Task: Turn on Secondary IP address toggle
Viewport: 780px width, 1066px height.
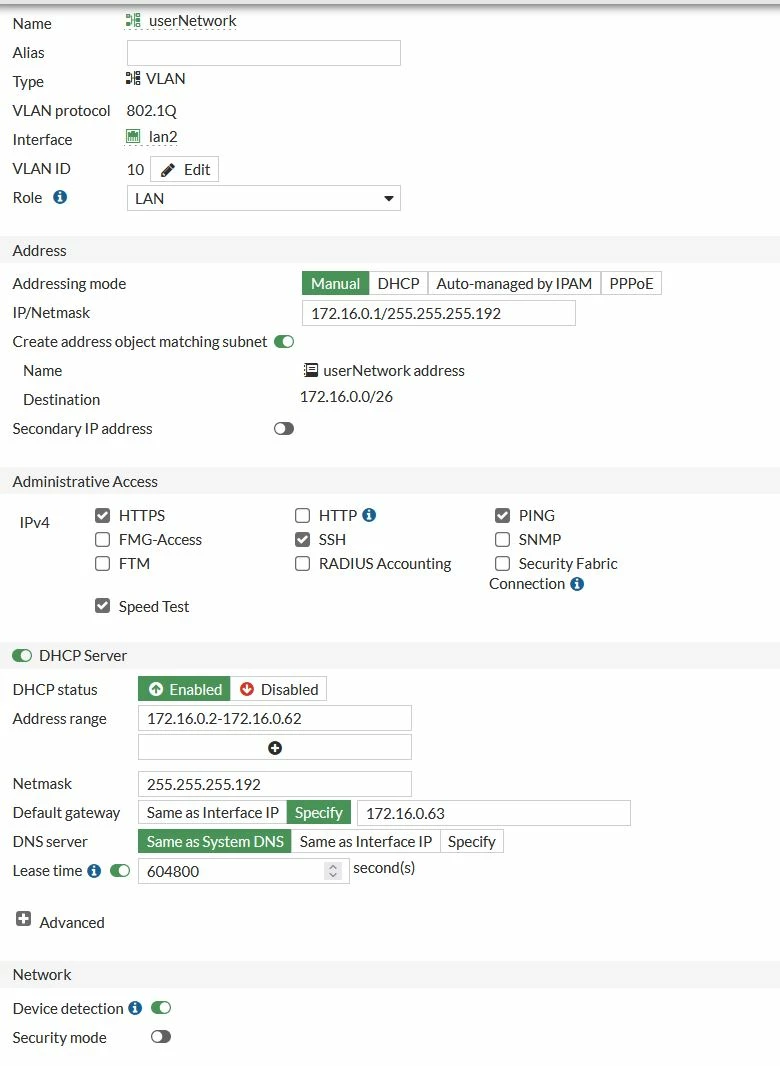Action: click(284, 428)
